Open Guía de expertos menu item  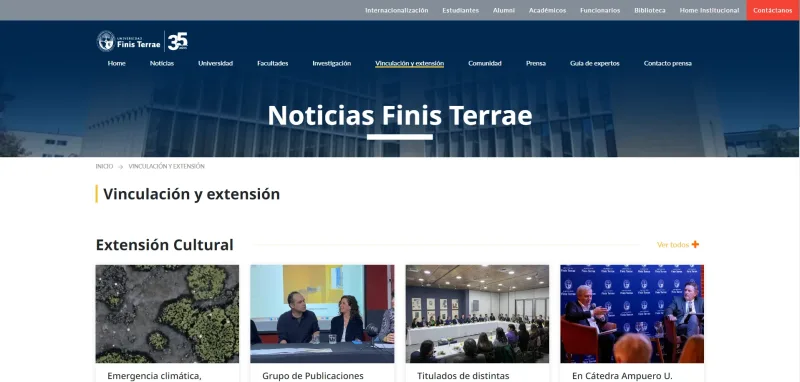(594, 63)
